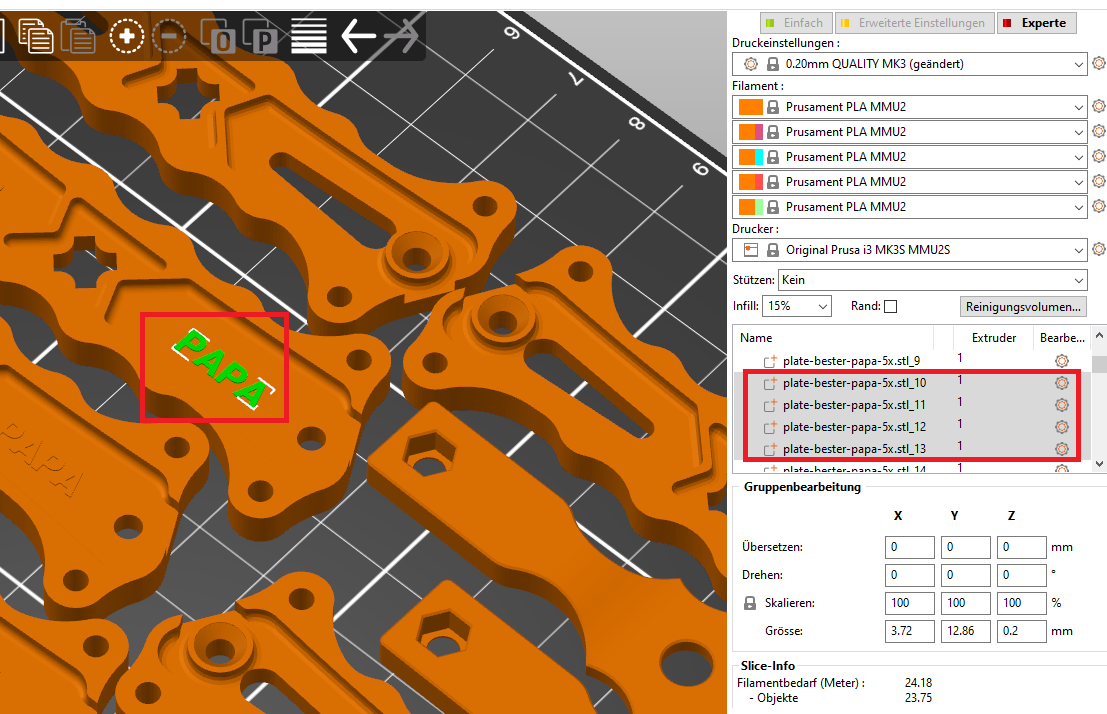Screen dimensions: 1107x714
Task: Click the first filament's orange color swatch
Action: click(750, 107)
